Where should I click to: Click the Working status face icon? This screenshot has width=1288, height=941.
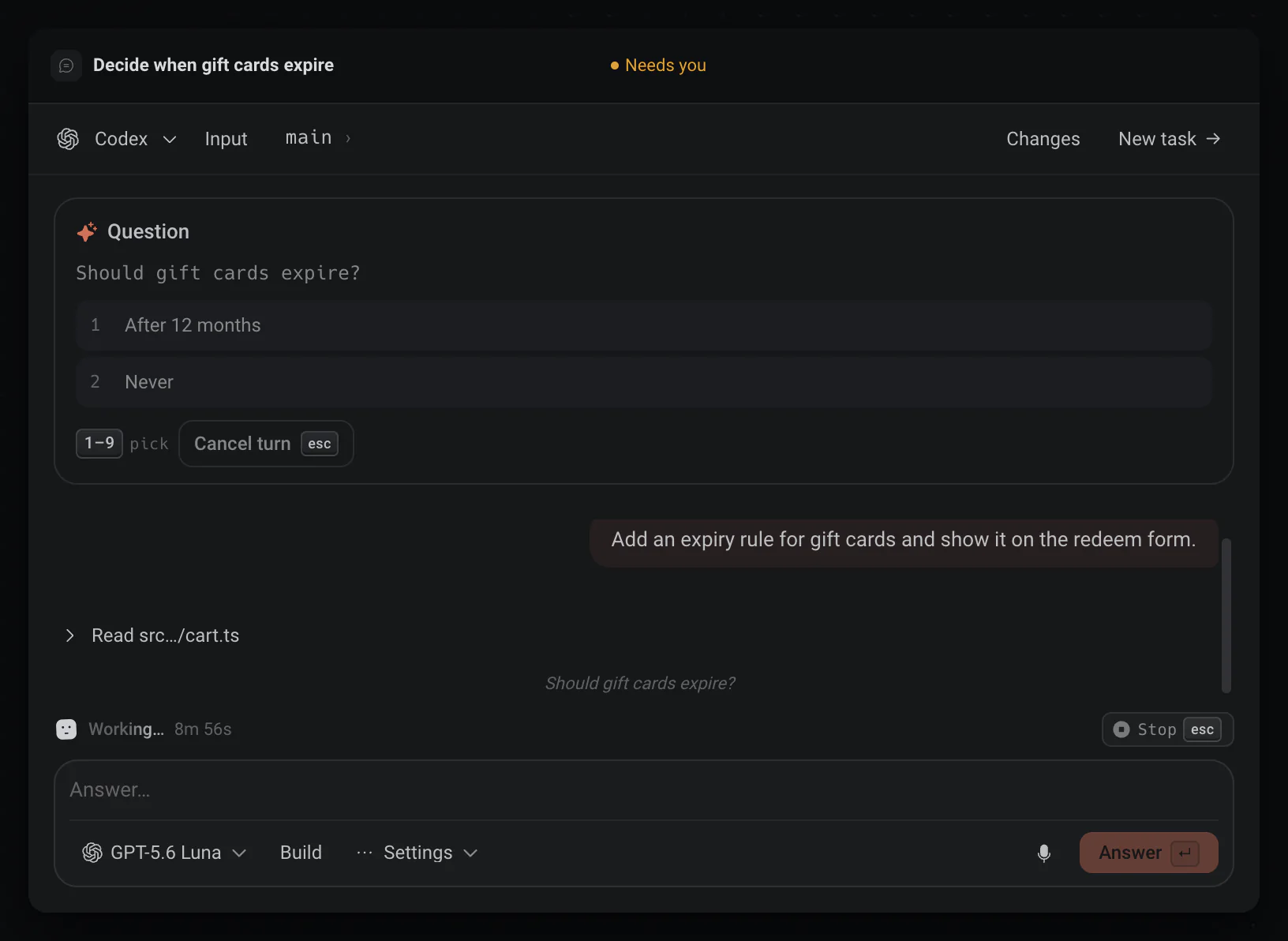(66, 729)
